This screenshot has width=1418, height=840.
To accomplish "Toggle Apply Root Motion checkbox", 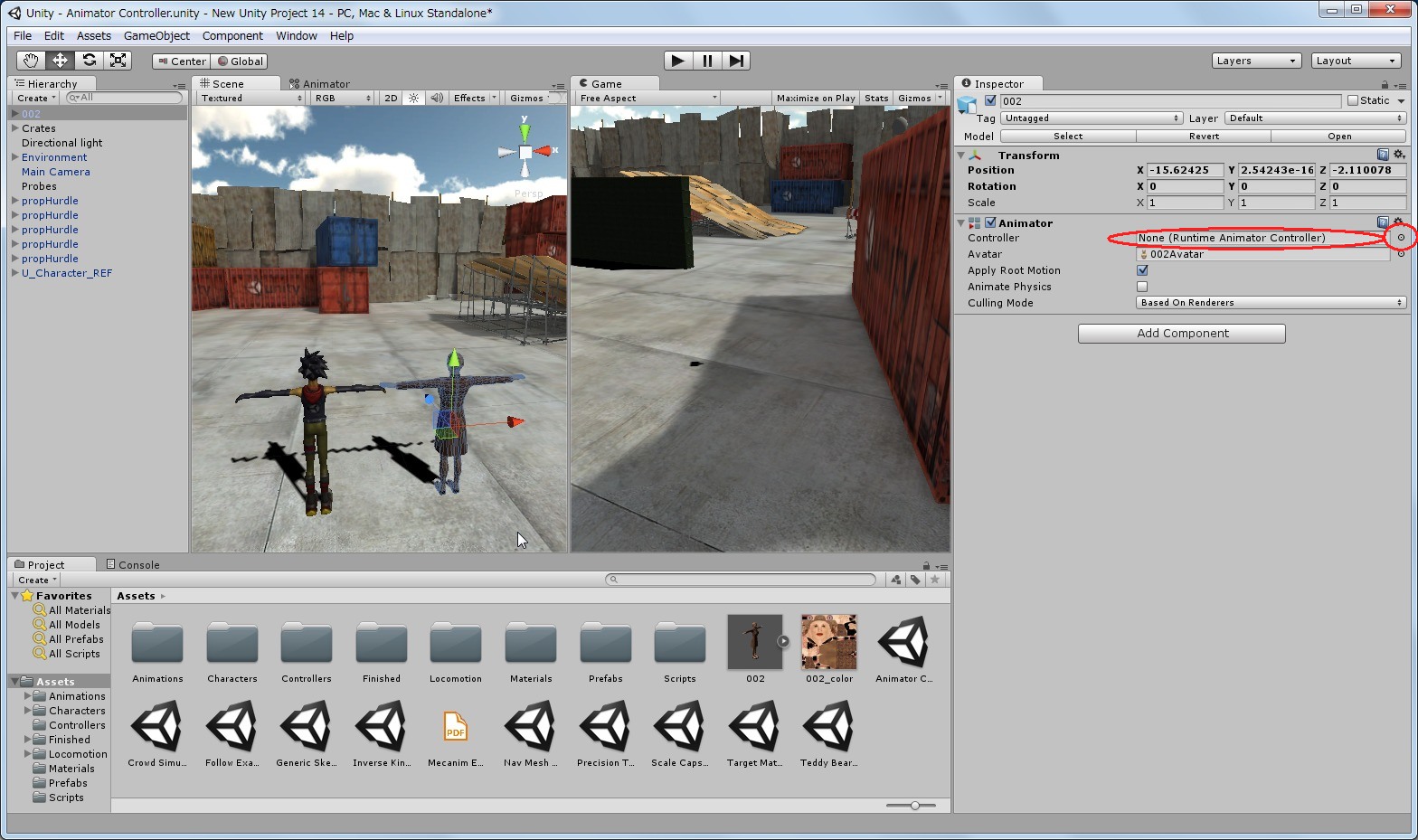I will tap(1142, 270).
